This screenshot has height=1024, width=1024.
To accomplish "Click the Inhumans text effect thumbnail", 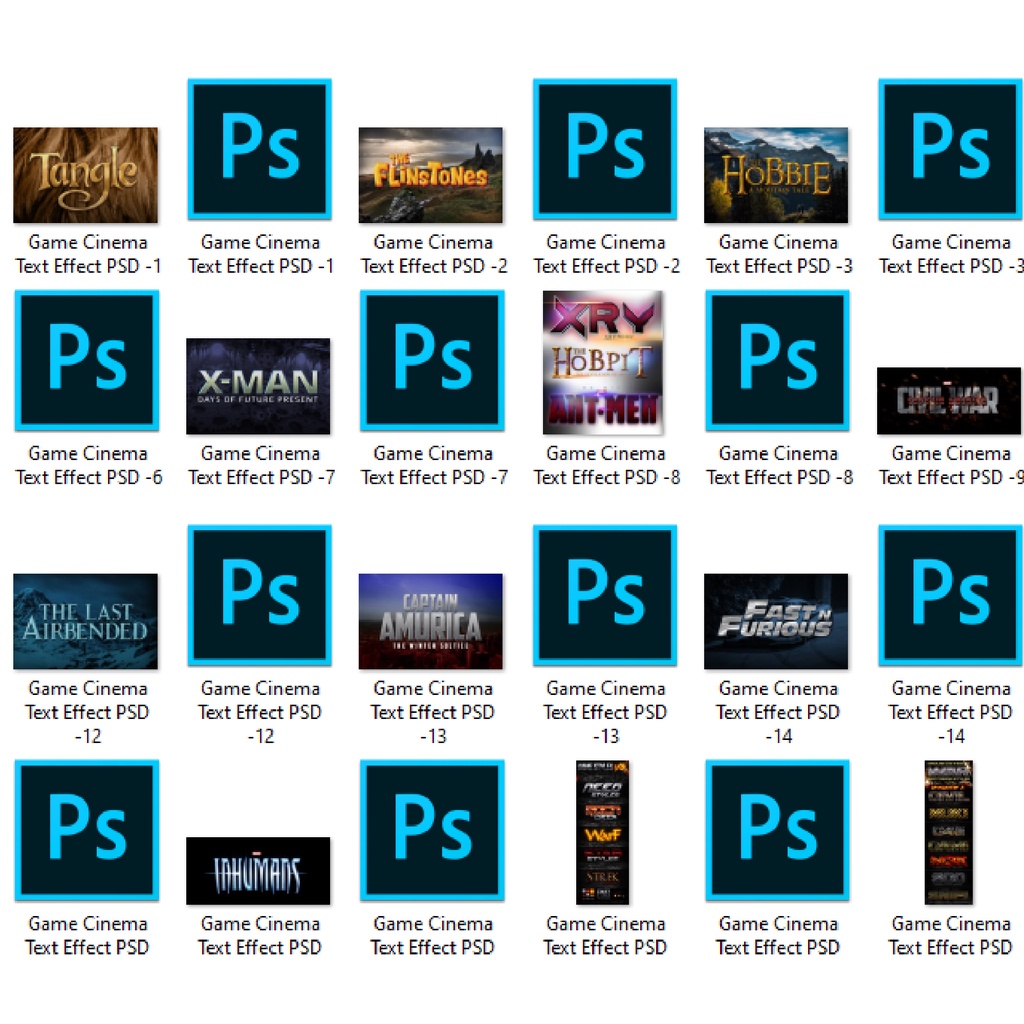I will 258,870.
